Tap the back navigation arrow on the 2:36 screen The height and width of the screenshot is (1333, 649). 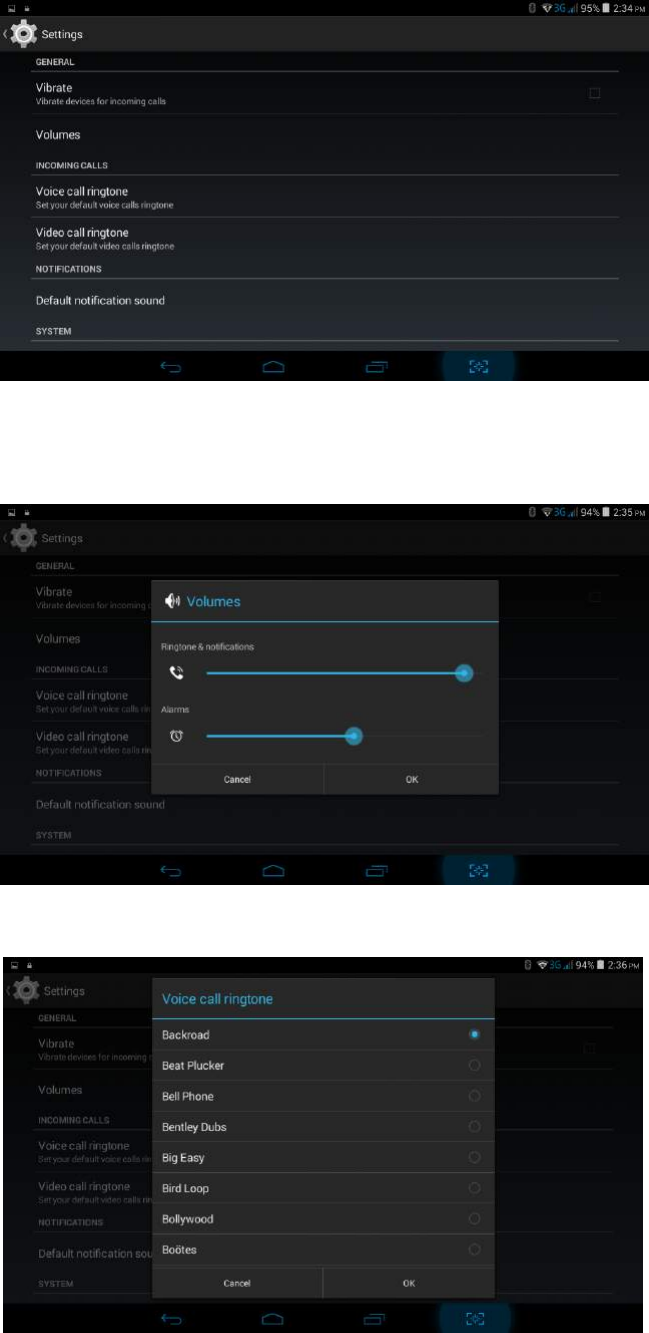tap(171, 1319)
